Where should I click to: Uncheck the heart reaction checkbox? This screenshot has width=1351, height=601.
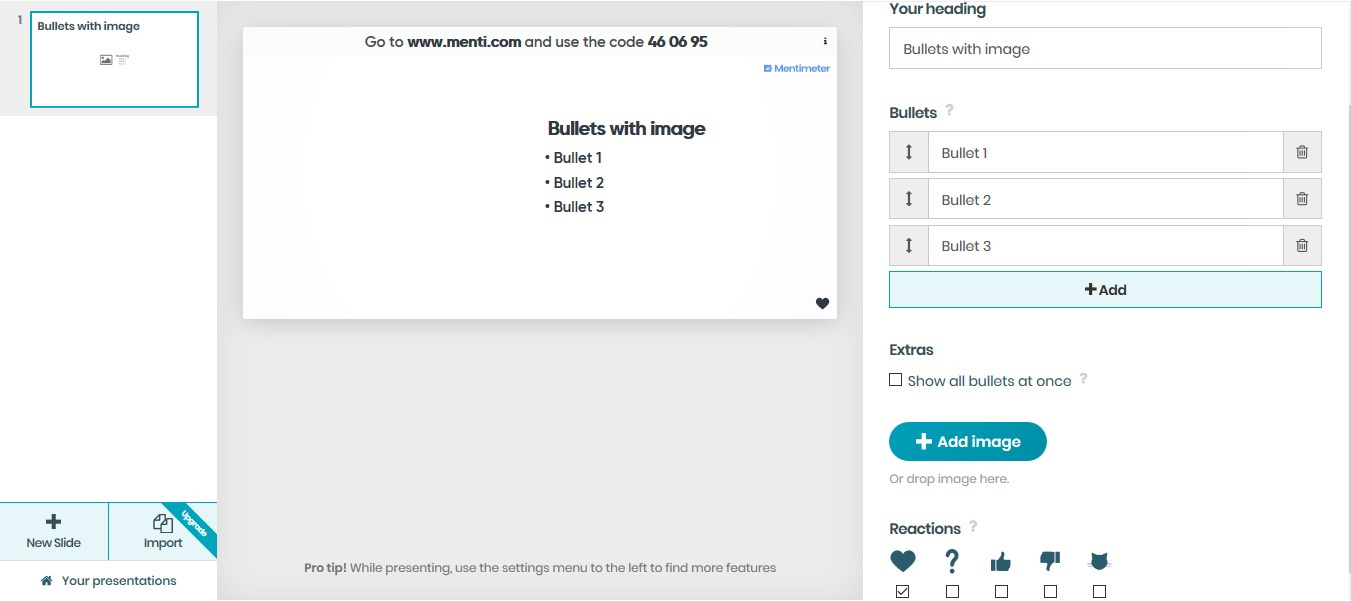pyautogui.click(x=903, y=592)
